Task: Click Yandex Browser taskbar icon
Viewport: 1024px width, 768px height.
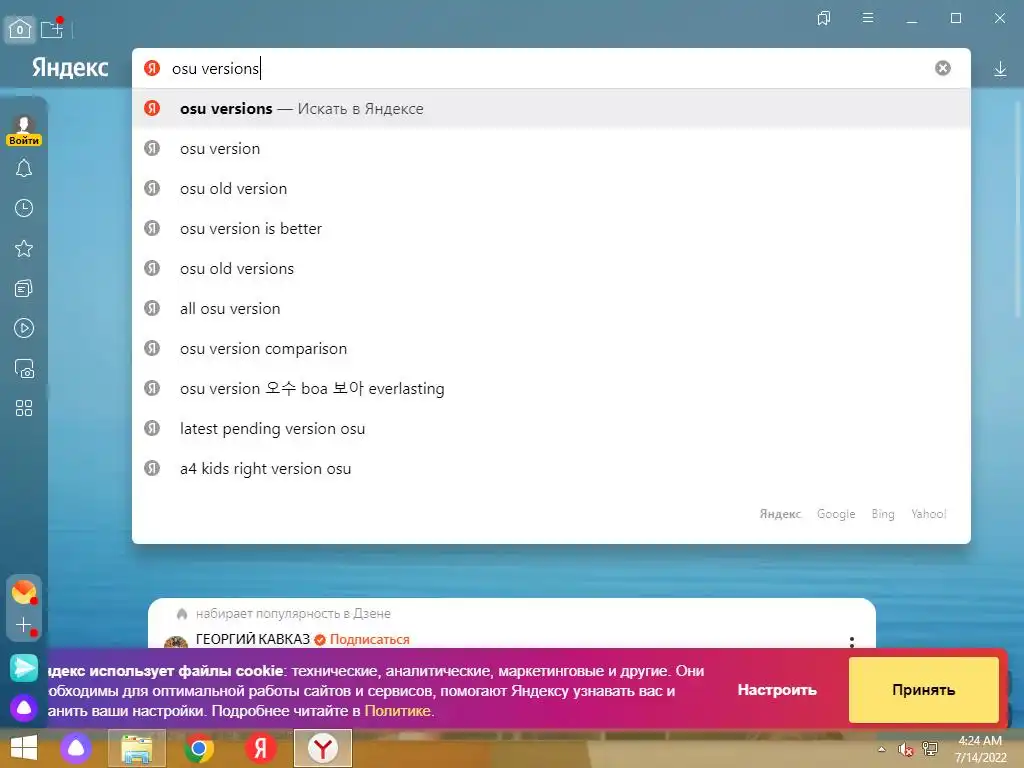Action: 323,748
